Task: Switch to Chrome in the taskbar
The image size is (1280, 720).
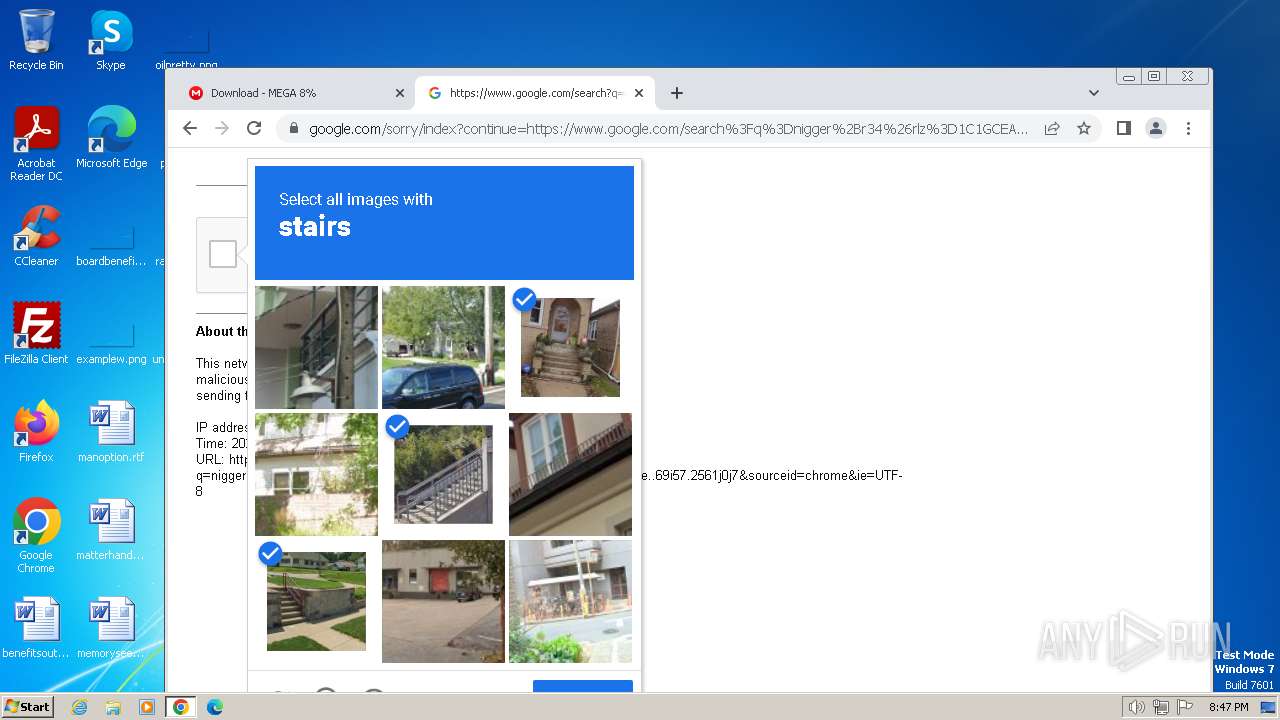Action: [x=181, y=707]
